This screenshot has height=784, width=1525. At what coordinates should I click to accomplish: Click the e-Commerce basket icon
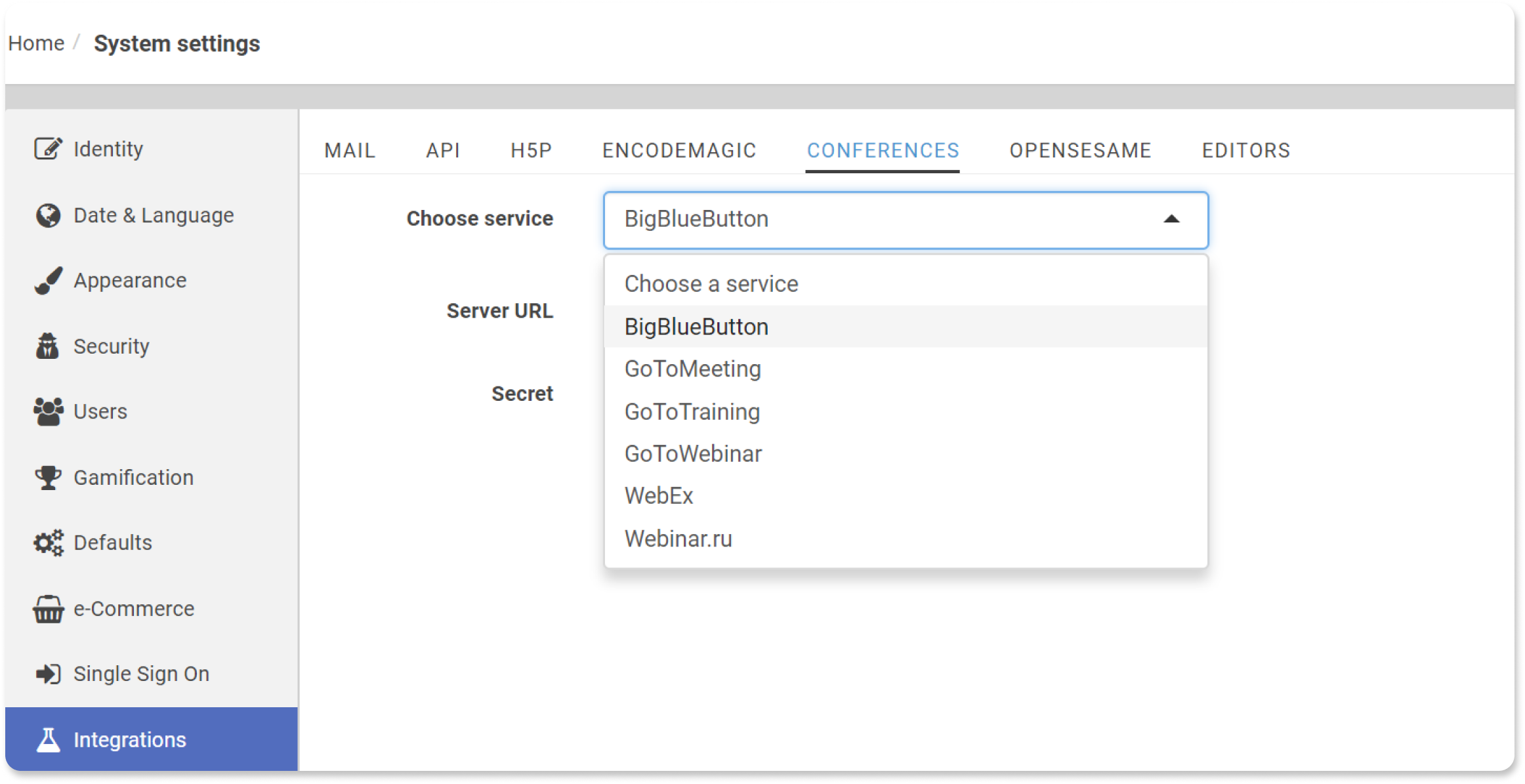(49, 608)
